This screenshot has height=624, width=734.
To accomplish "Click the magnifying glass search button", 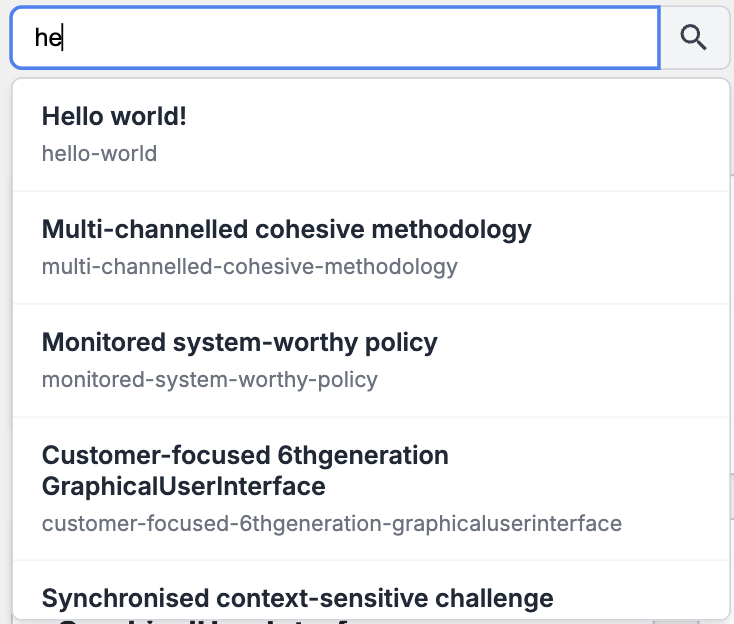I will coord(694,38).
